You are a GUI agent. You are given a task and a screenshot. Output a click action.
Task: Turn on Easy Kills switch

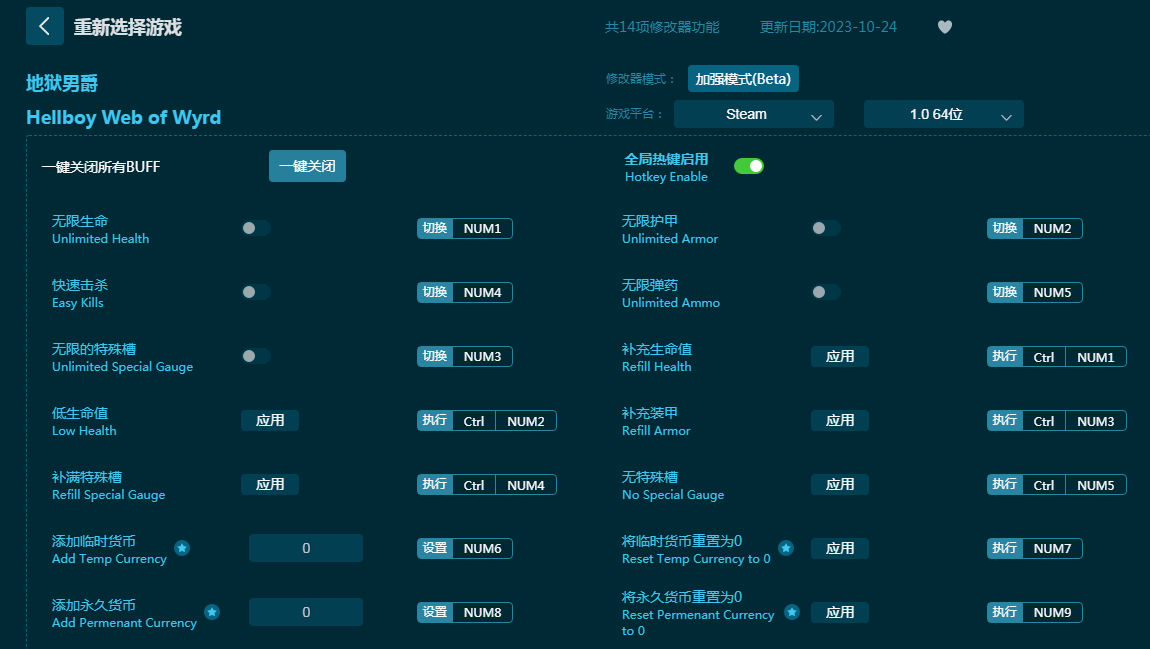[x=255, y=292]
